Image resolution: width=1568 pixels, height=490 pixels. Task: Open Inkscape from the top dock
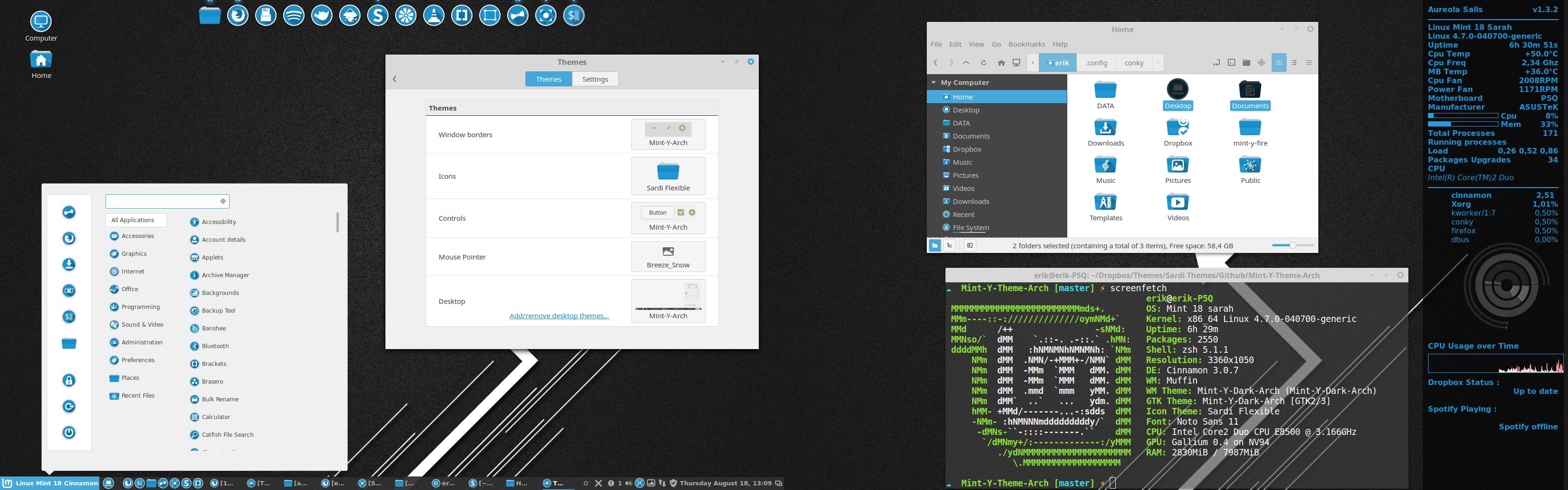[350, 15]
